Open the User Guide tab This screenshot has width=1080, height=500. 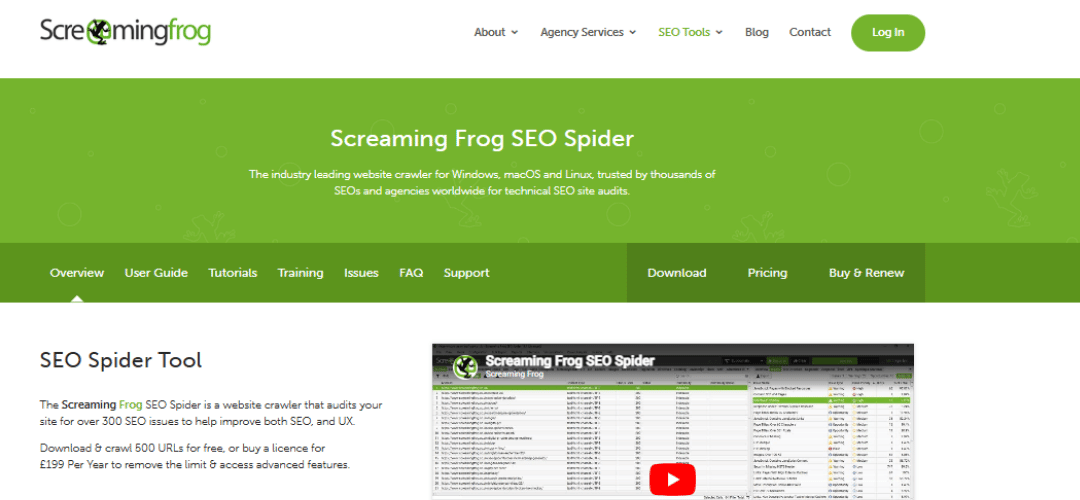pos(156,273)
